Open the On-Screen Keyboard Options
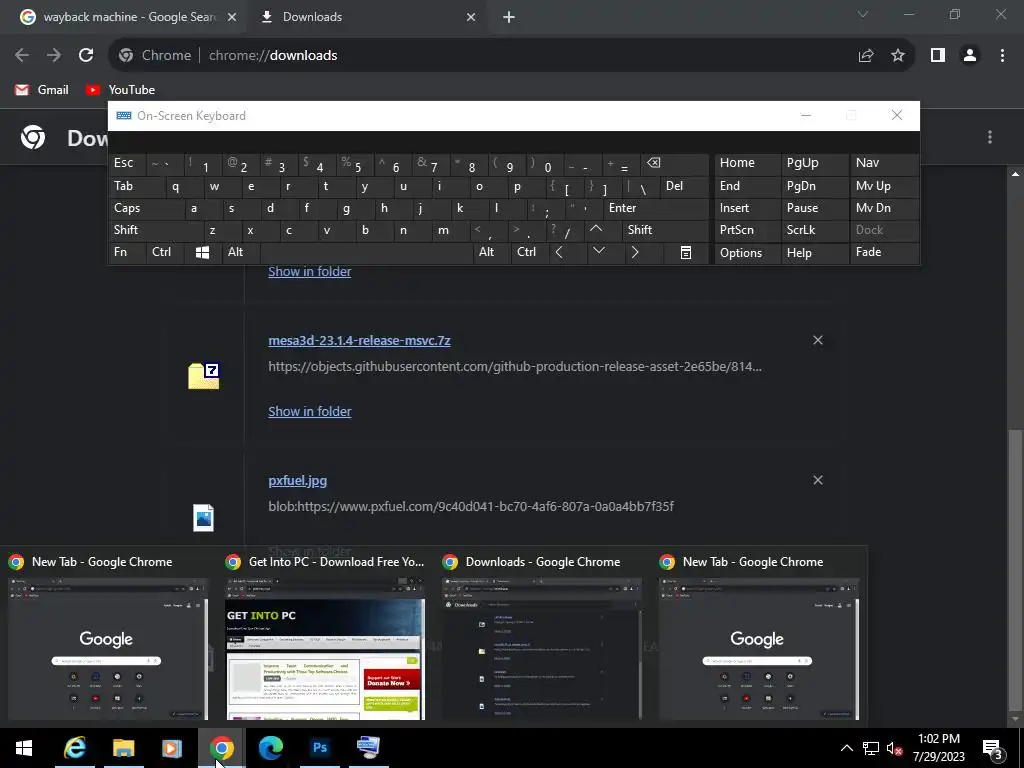Viewport: 1024px width, 768px height. point(747,253)
